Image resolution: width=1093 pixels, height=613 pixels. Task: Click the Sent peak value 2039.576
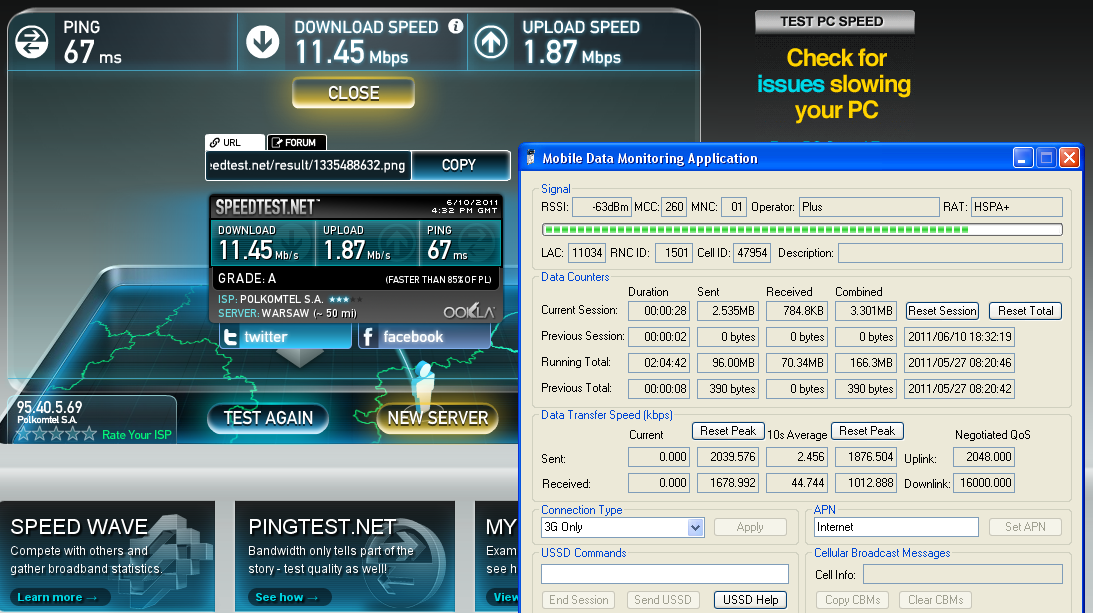tap(728, 457)
